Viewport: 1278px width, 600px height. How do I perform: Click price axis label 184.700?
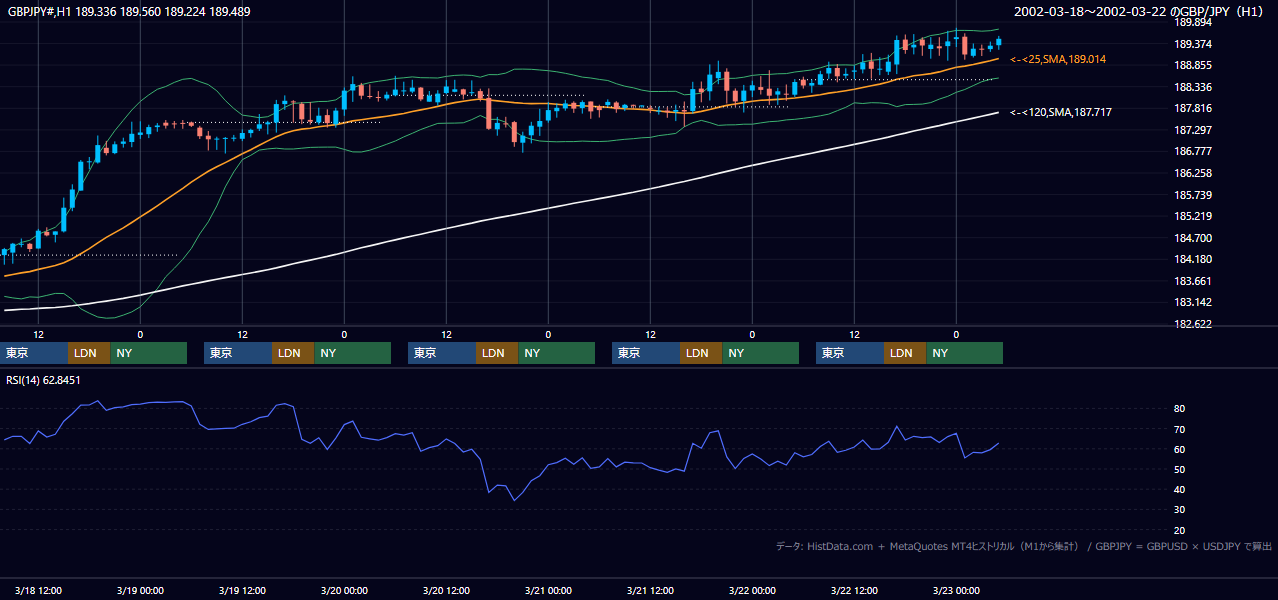[x=1193, y=238]
